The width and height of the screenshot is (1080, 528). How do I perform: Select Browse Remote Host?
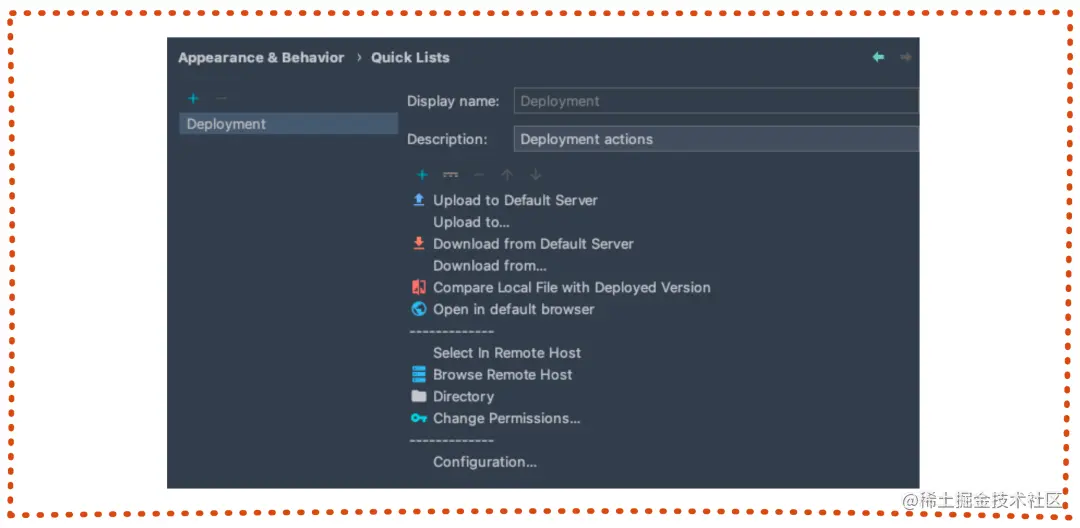pyautogui.click(x=503, y=375)
